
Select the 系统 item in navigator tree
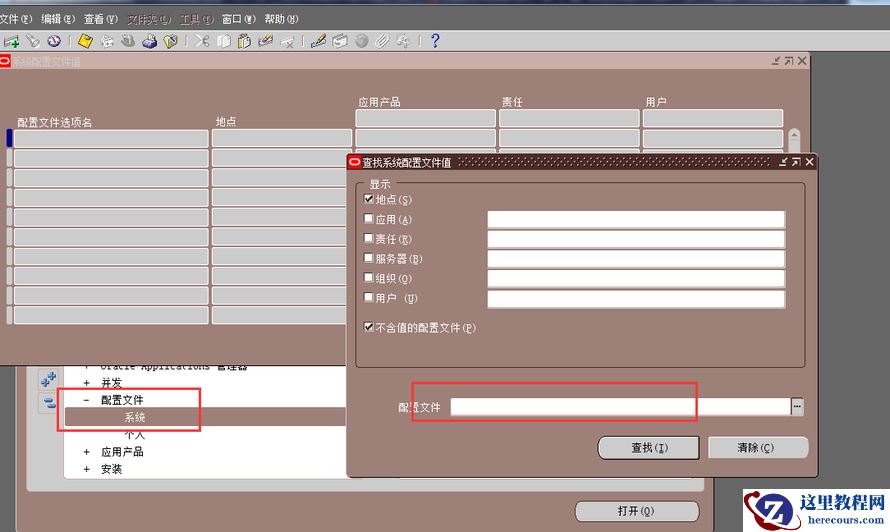click(135, 417)
